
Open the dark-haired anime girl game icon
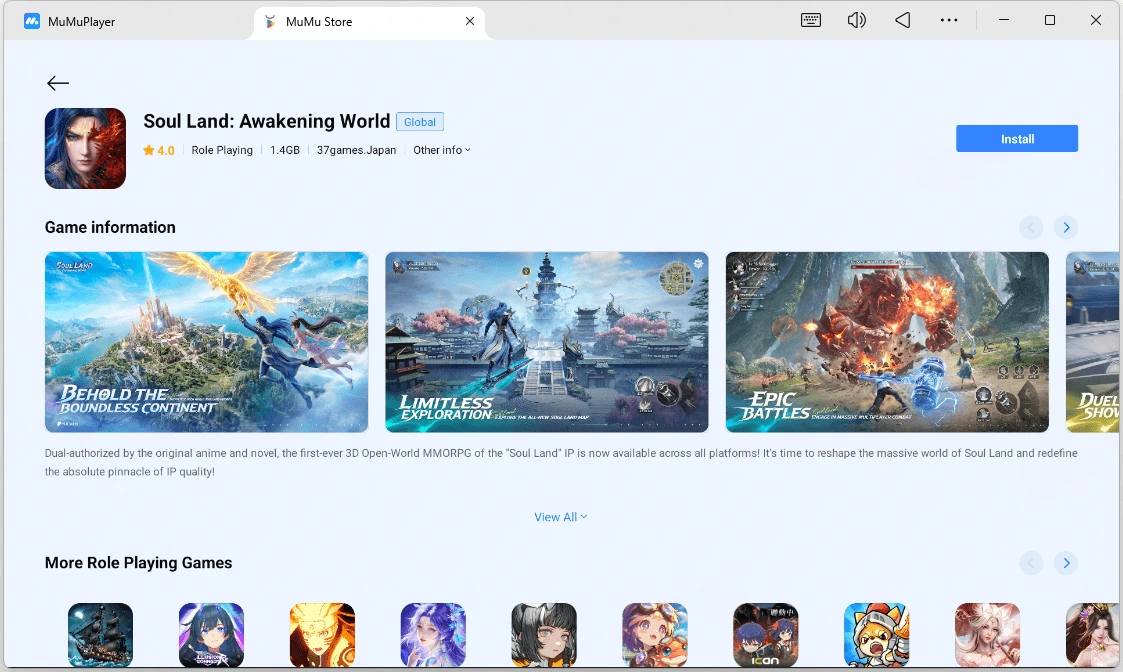pyautogui.click(x=211, y=635)
